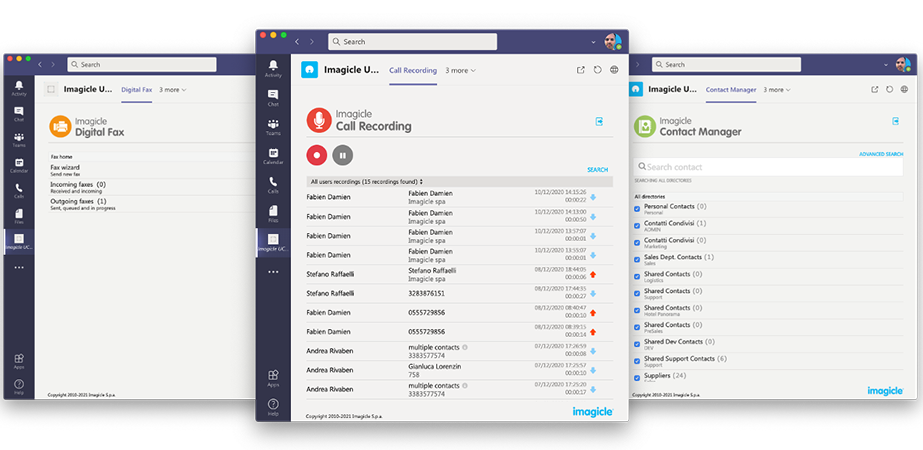Uncheck the Personal Contacts directory checkbox
The width and height of the screenshot is (923, 450).
[638, 209]
